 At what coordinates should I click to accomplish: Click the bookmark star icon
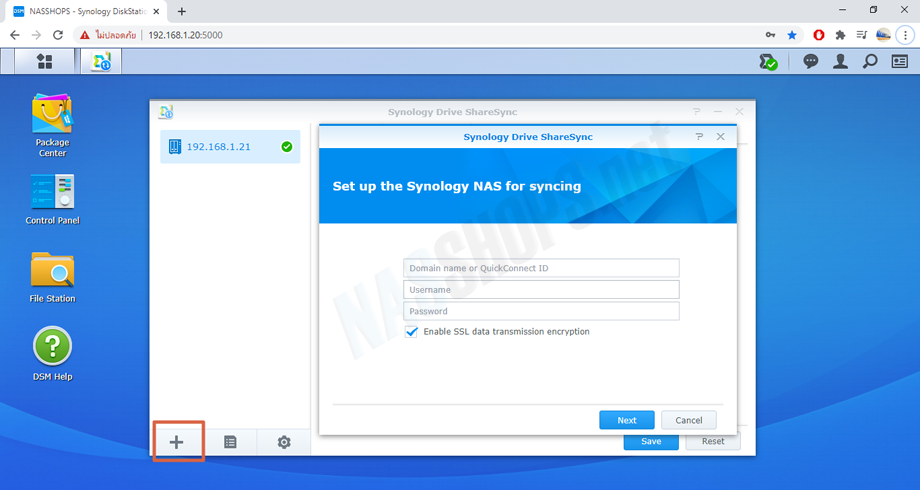pos(792,35)
